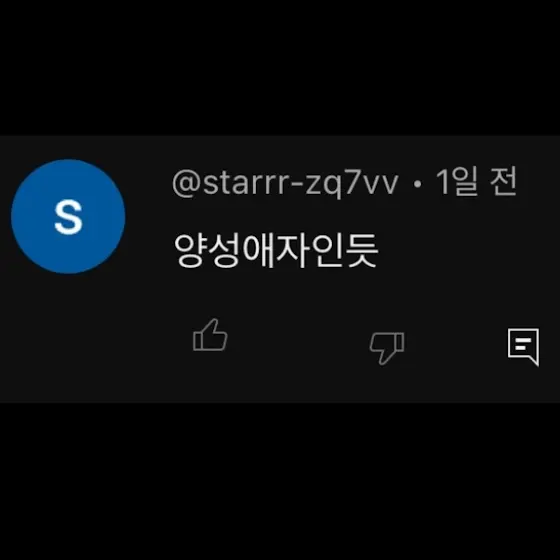Screen dimensions: 560x560
Task: Reply to starrr-zq7vv via comment icon
Action: (524, 347)
